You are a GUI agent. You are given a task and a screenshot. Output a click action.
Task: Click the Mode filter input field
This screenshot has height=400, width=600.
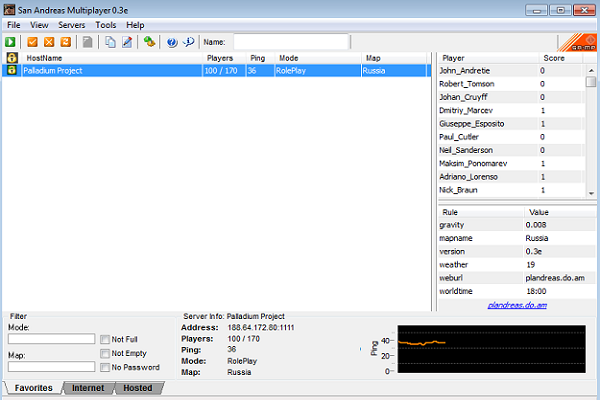point(51,339)
